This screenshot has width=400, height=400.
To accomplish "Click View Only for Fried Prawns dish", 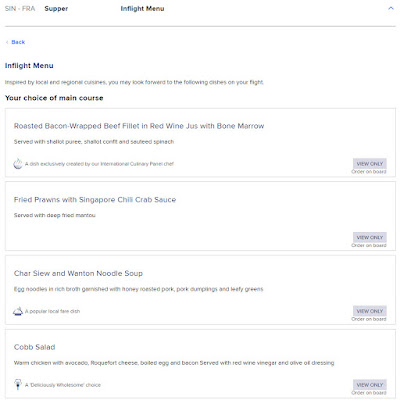I will (370, 237).
